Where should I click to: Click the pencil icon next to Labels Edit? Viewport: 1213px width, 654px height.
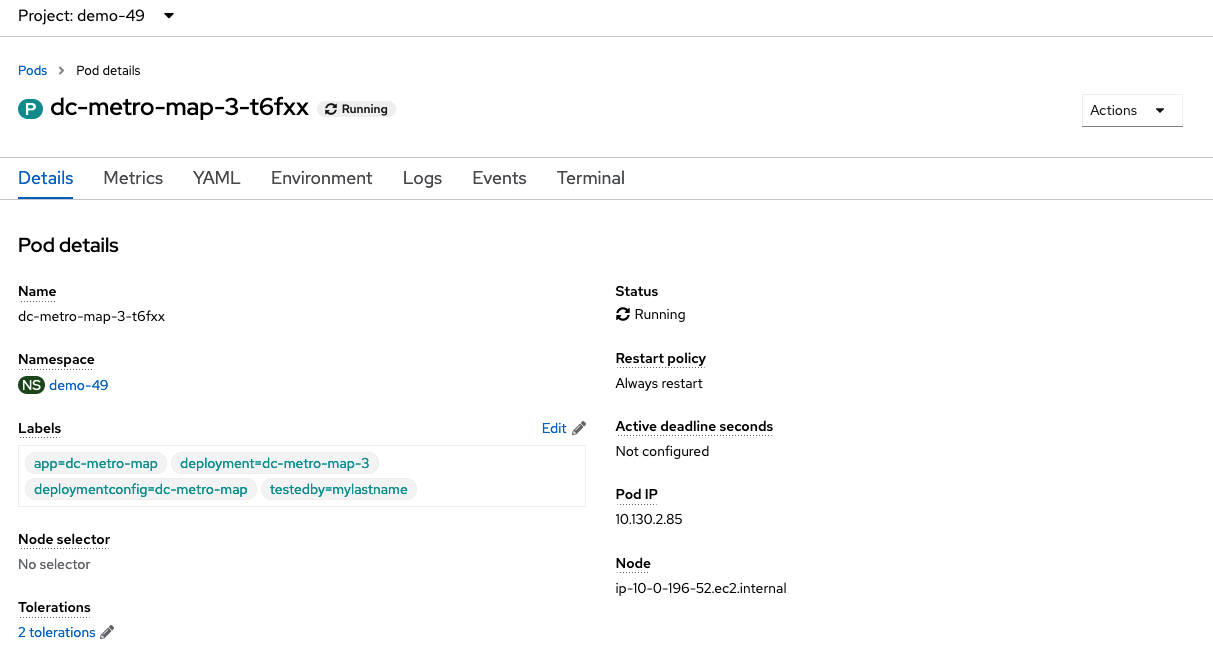coord(579,428)
